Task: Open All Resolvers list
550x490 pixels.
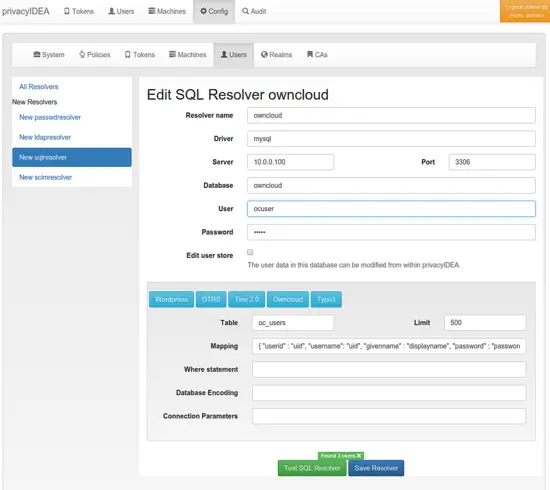Action: click(x=39, y=87)
